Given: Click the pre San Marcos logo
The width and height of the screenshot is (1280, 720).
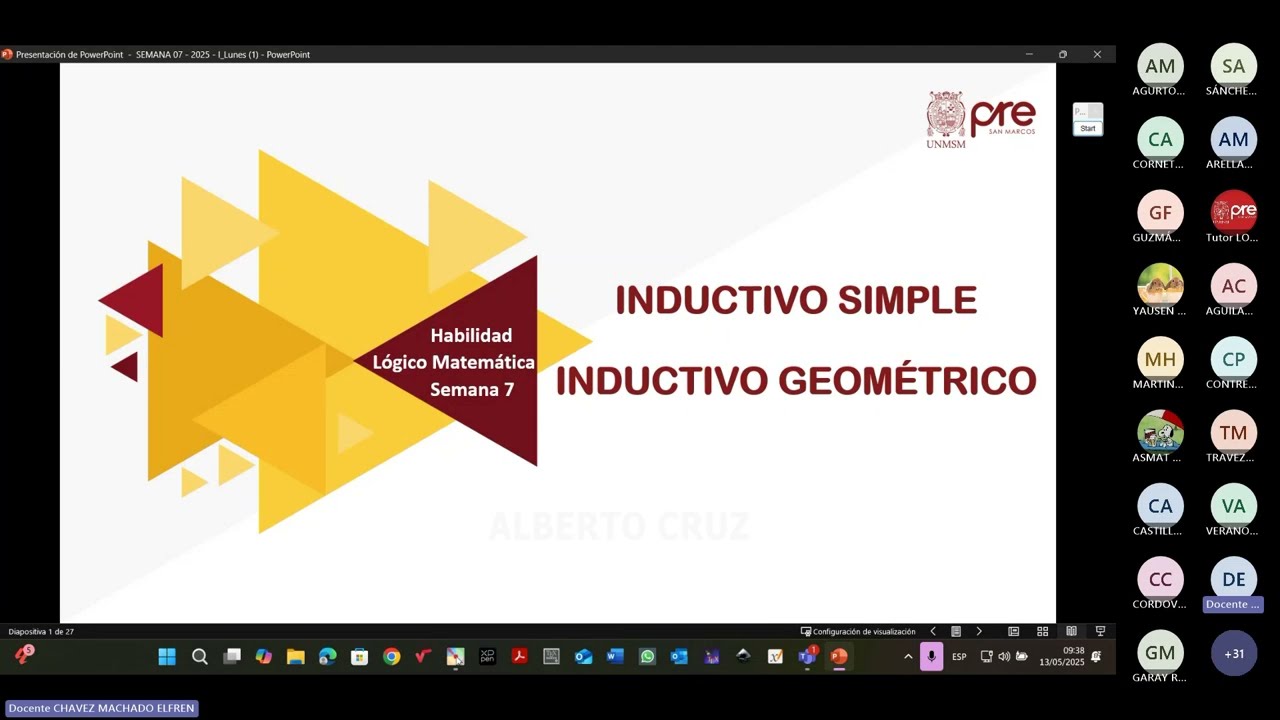Looking at the screenshot, I should pyautogui.click(x=980, y=119).
